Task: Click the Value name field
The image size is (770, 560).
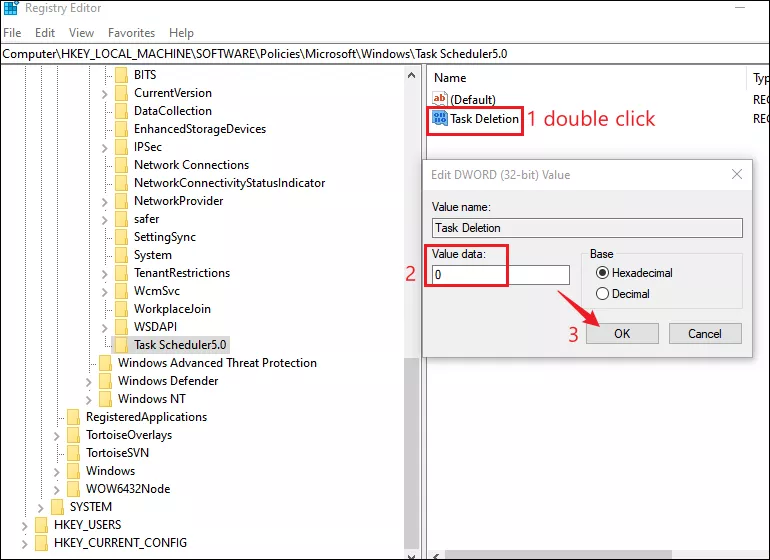Action: (587, 228)
